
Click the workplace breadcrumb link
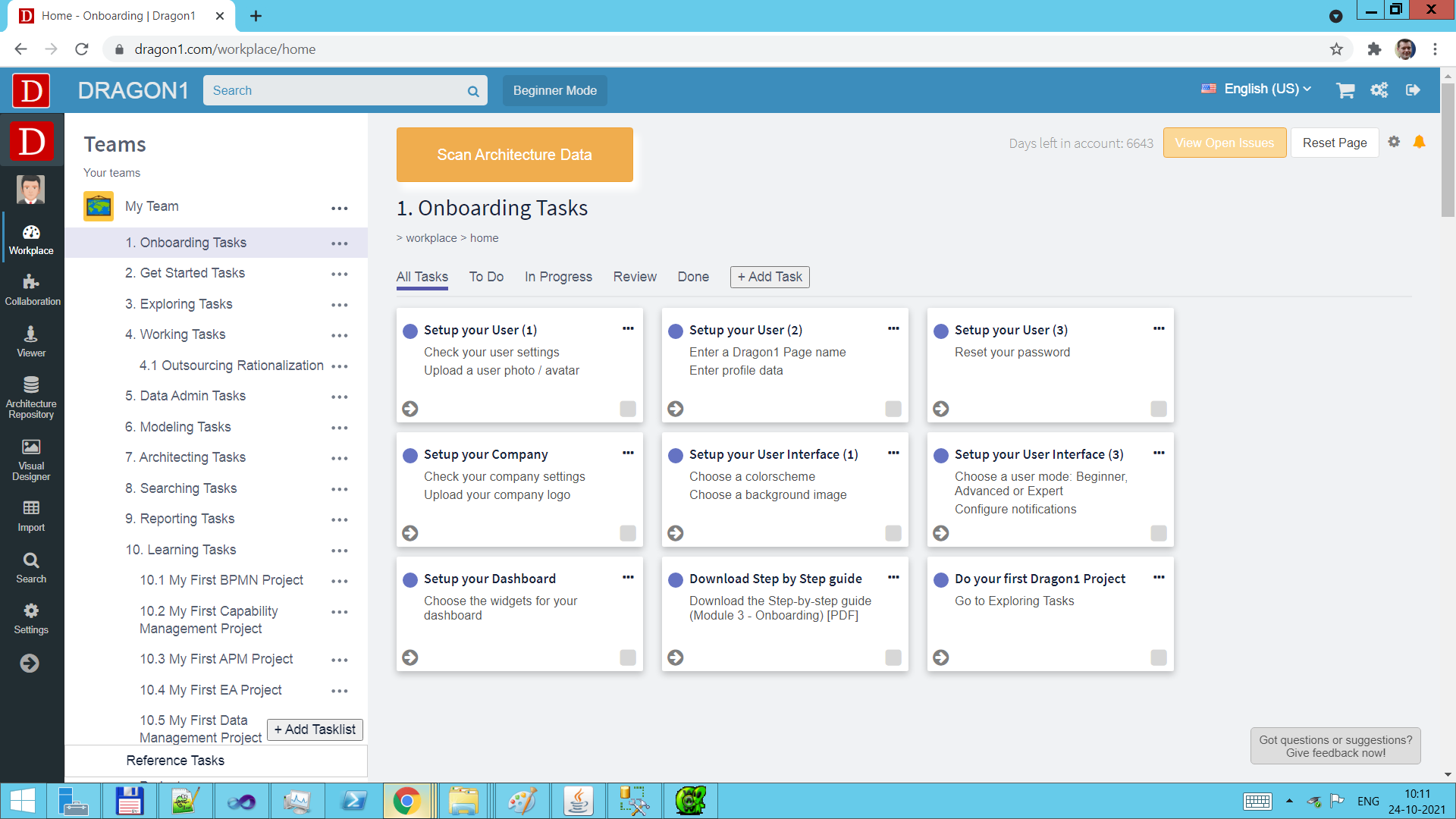[431, 238]
